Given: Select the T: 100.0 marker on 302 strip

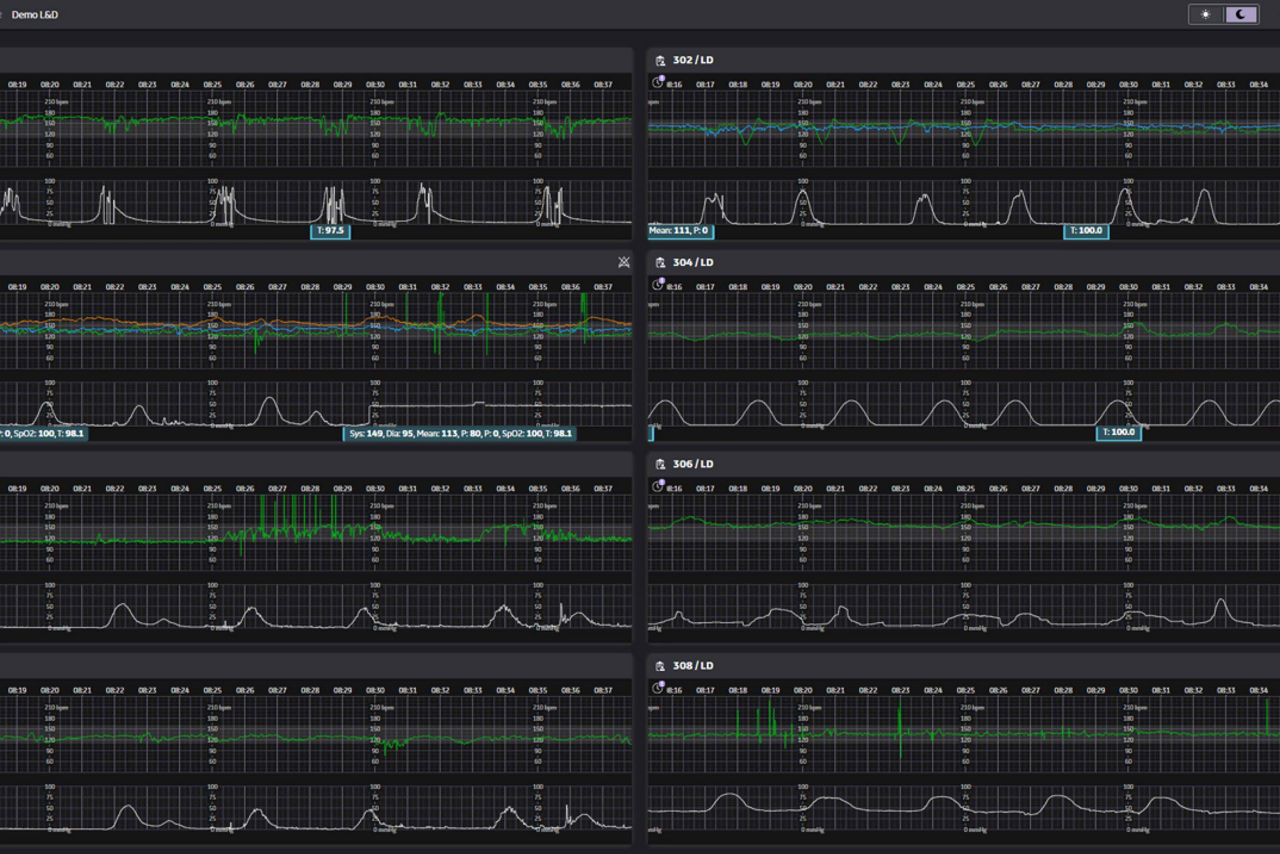Looking at the screenshot, I should pyautogui.click(x=1086, y=231).
